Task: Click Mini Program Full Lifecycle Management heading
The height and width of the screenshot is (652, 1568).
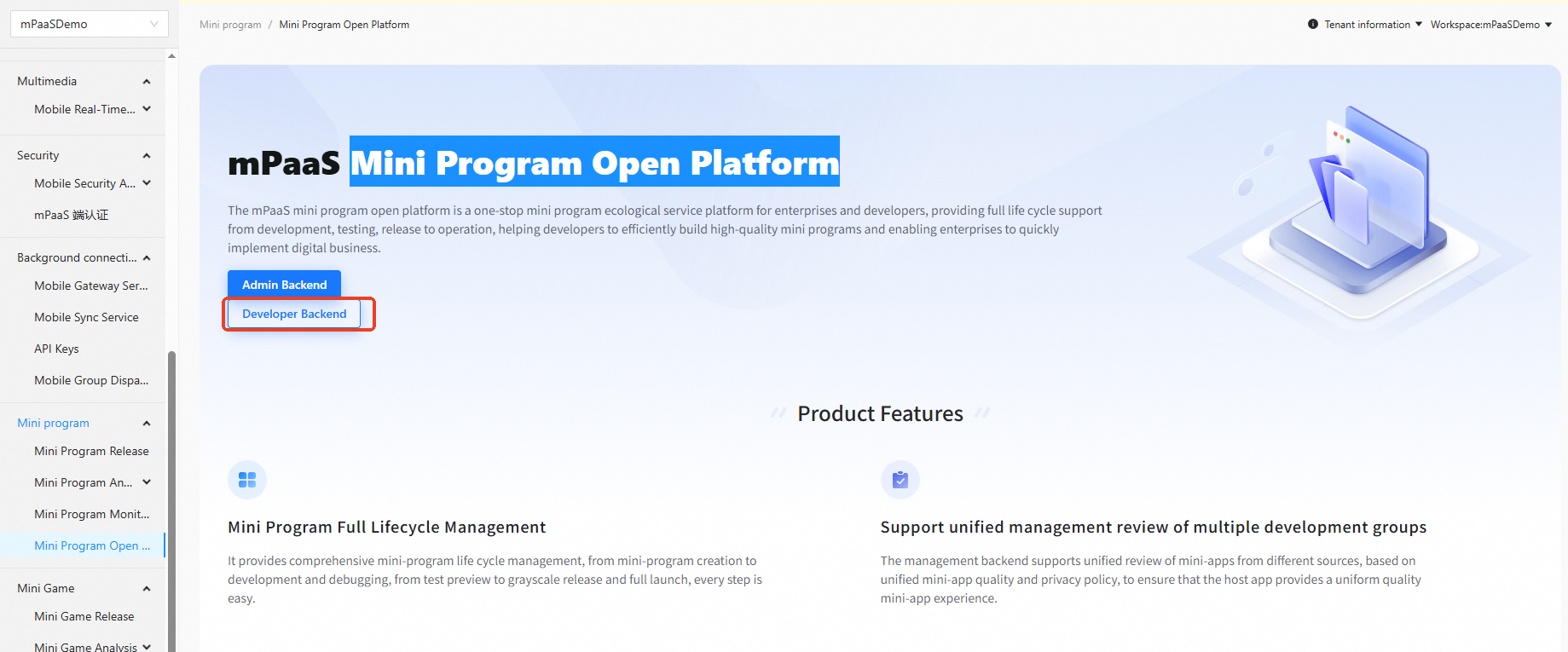Action: pos(387,528)
